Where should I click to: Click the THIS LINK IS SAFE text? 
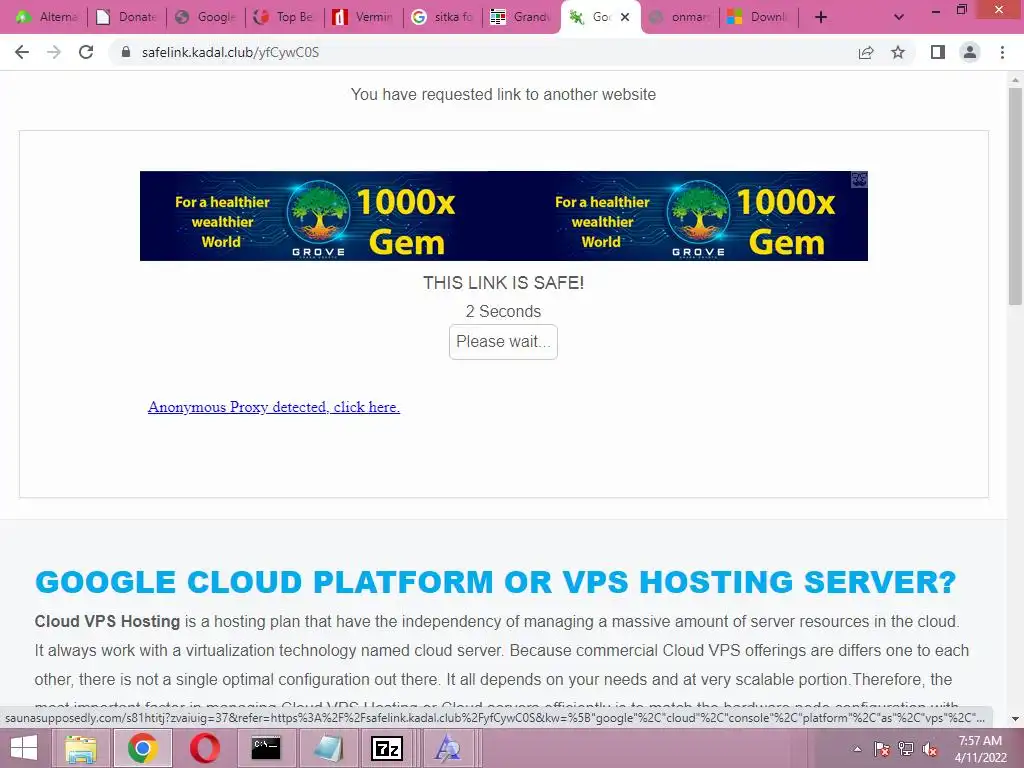[x=504, y=283]
